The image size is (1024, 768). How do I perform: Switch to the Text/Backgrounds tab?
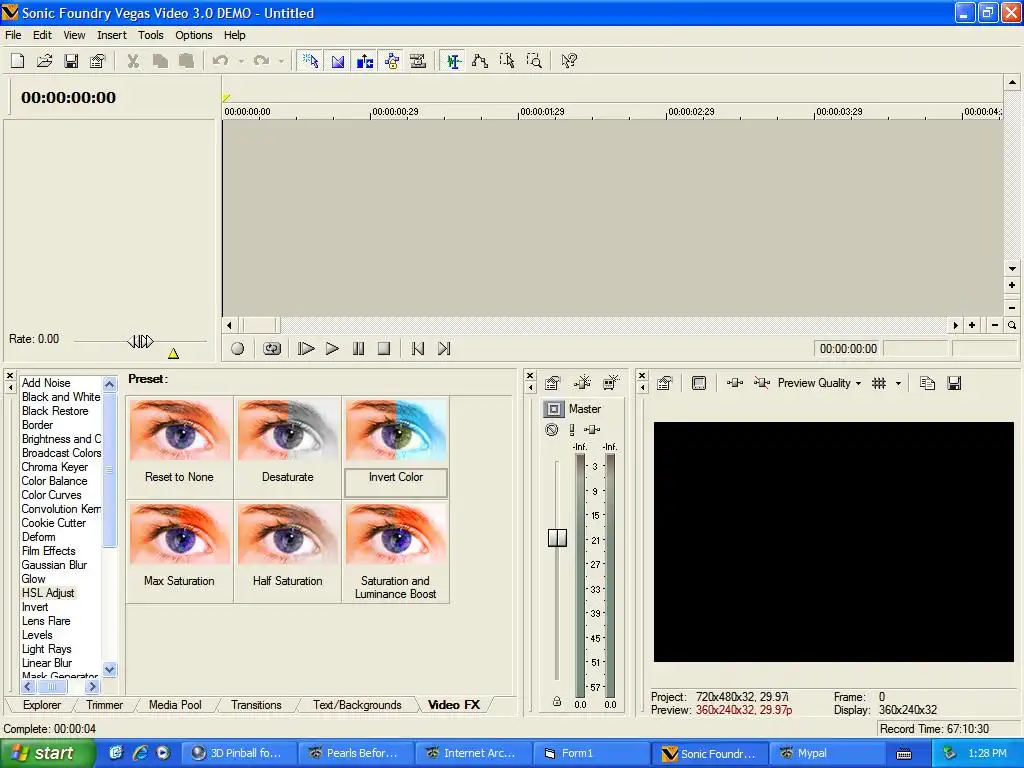coord(357,705)
